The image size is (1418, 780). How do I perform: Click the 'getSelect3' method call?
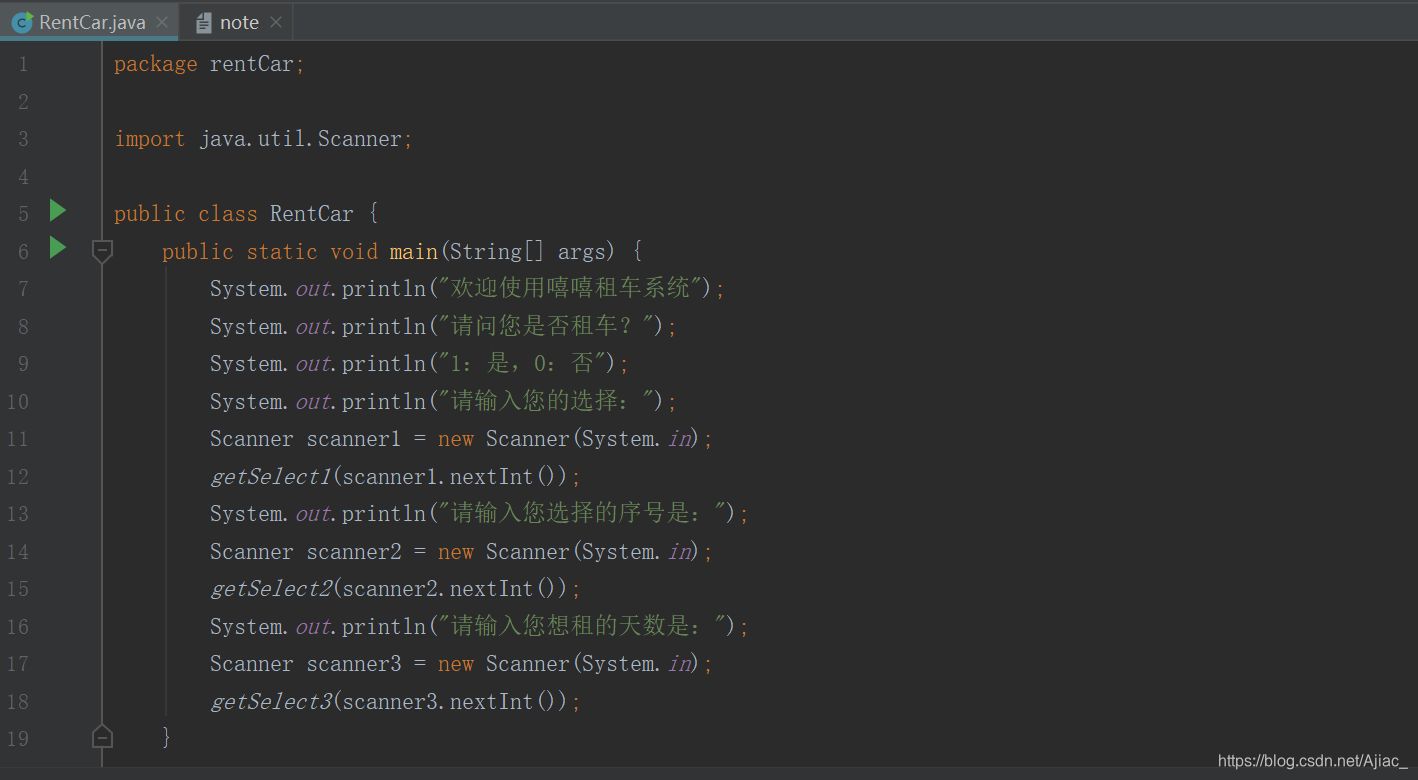tap(270, 702)
